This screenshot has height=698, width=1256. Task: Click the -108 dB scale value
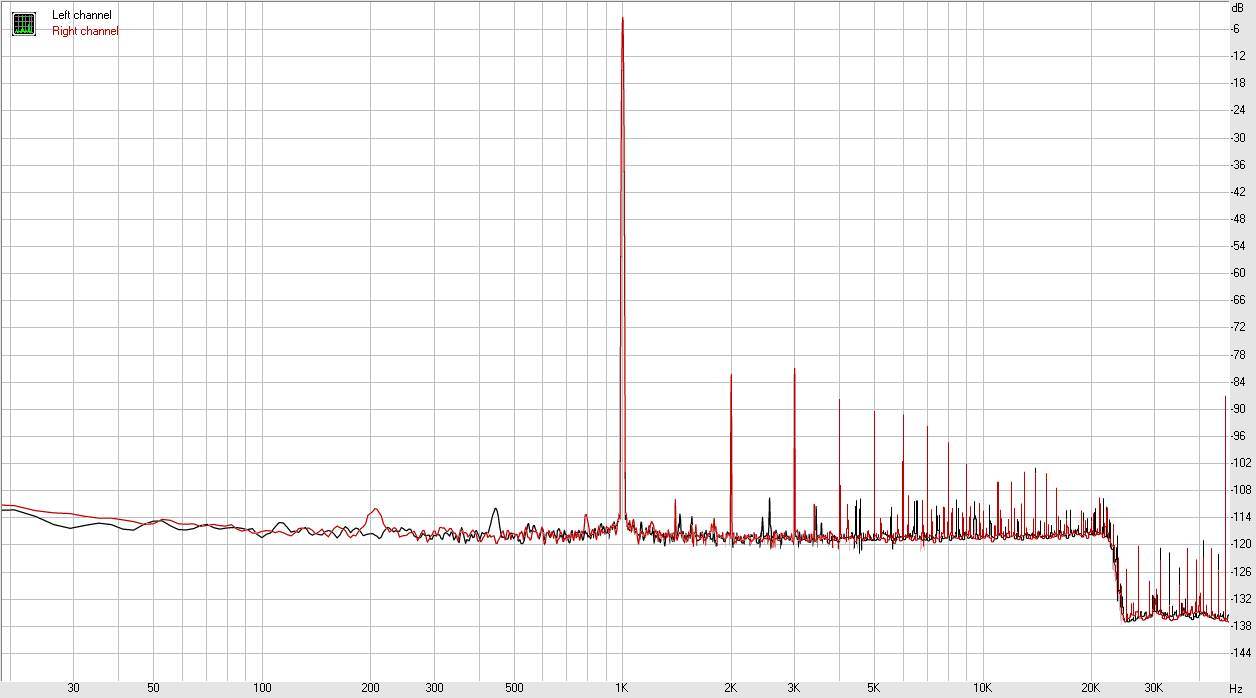tap(1241, 490)
